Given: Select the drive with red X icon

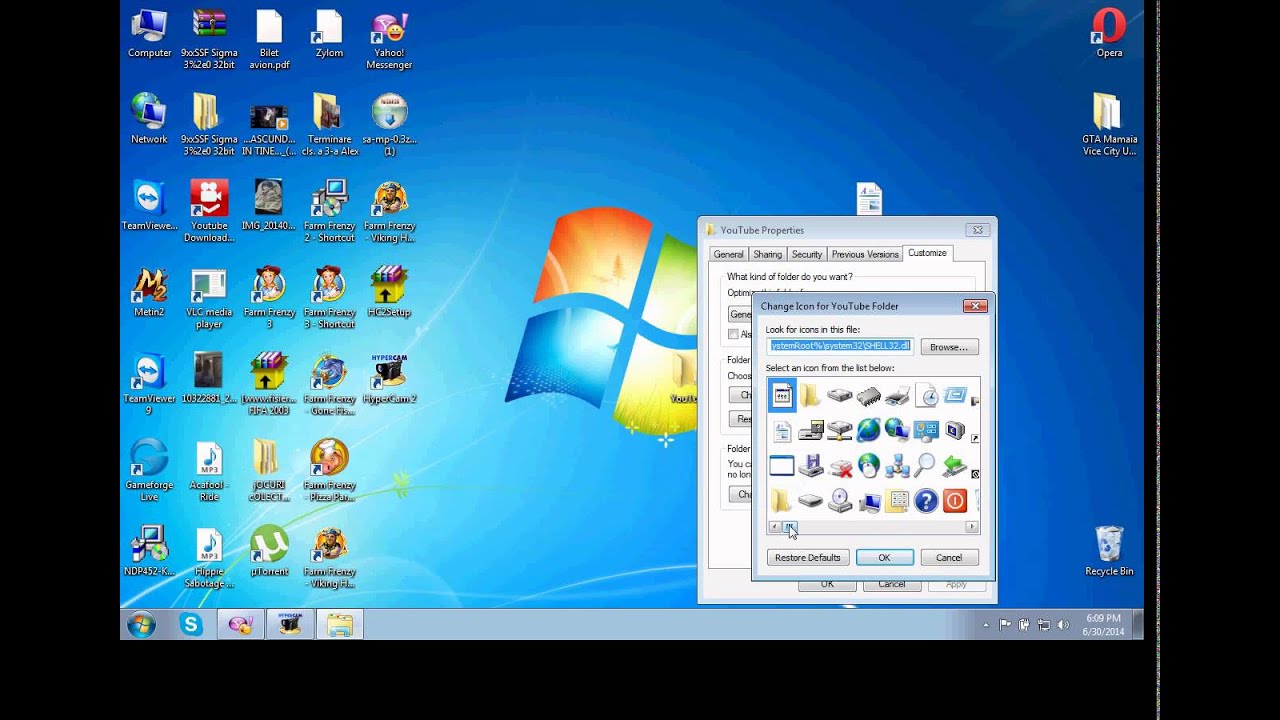Looking at the screenshot, I should 839,466.
